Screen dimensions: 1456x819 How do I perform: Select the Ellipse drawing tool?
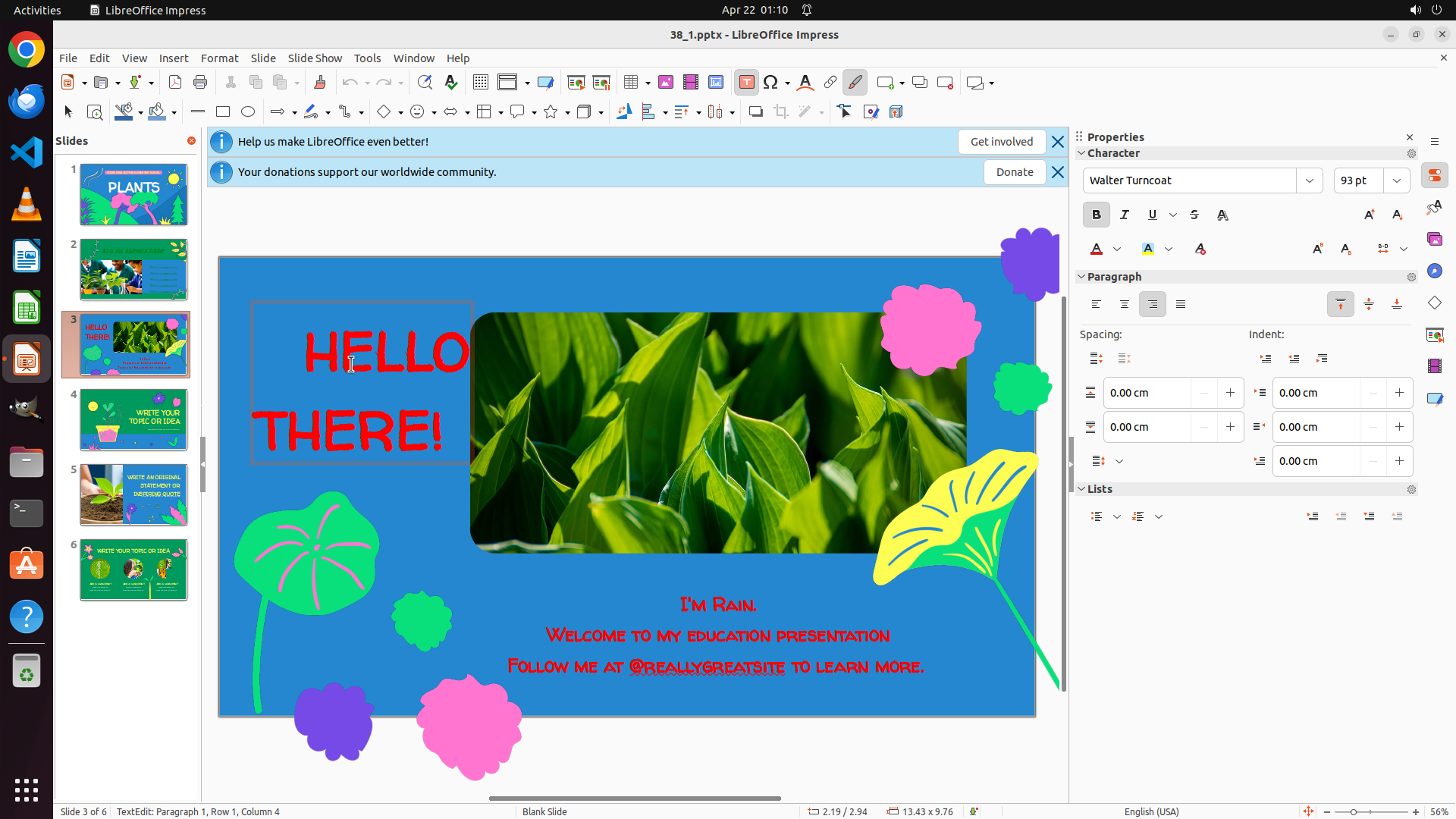(x=248, y=112)
